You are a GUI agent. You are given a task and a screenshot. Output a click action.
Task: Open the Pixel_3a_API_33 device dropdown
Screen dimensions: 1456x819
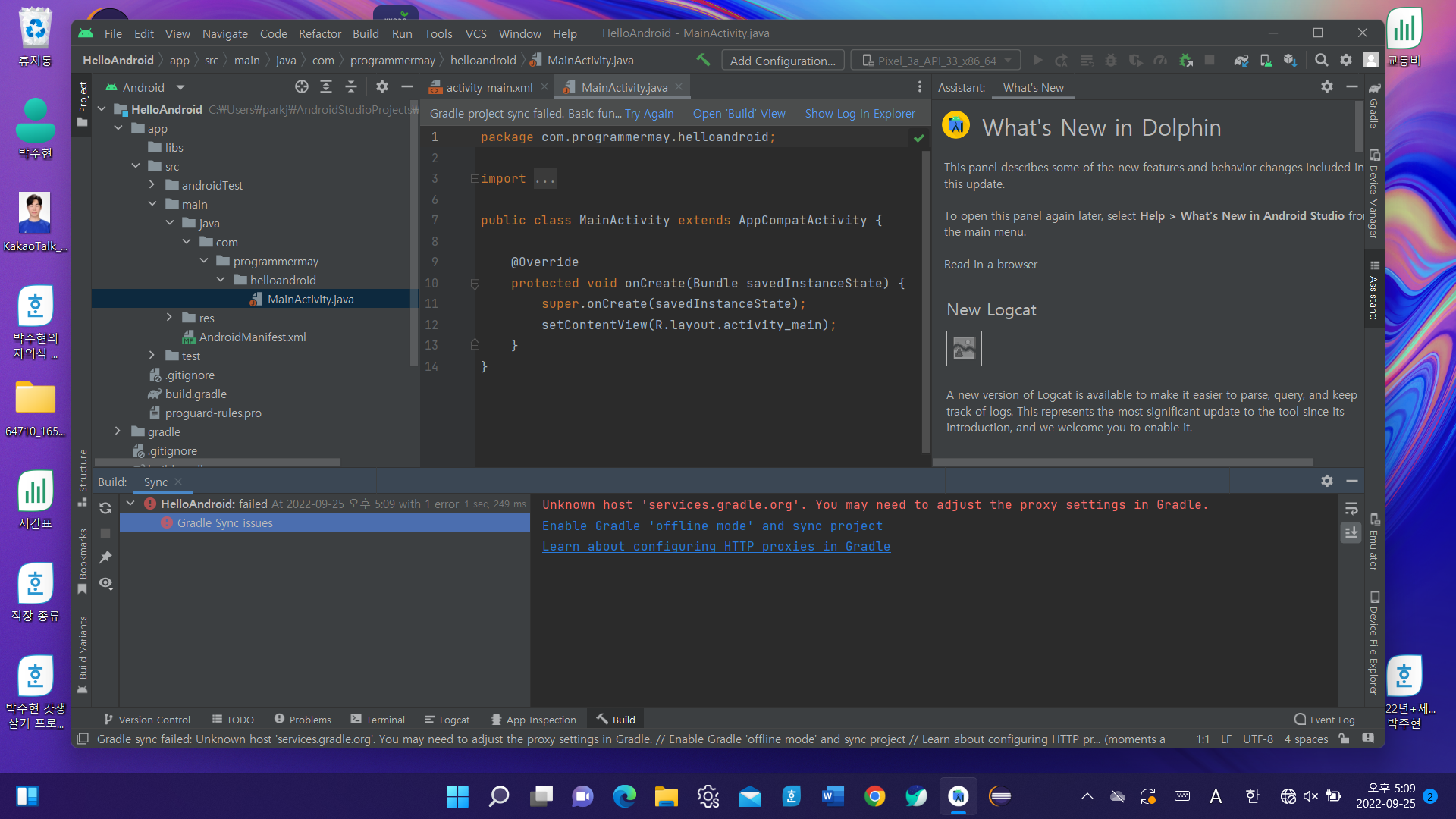[x=936, y=61]
